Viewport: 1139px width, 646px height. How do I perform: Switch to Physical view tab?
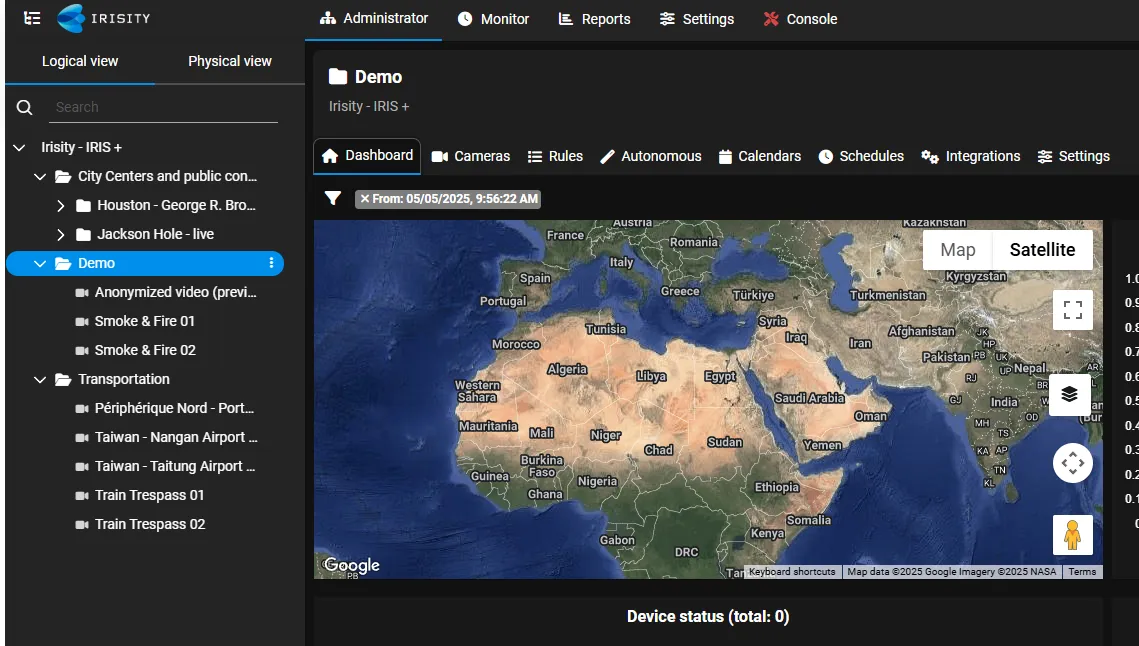click(x=230, y=62)
